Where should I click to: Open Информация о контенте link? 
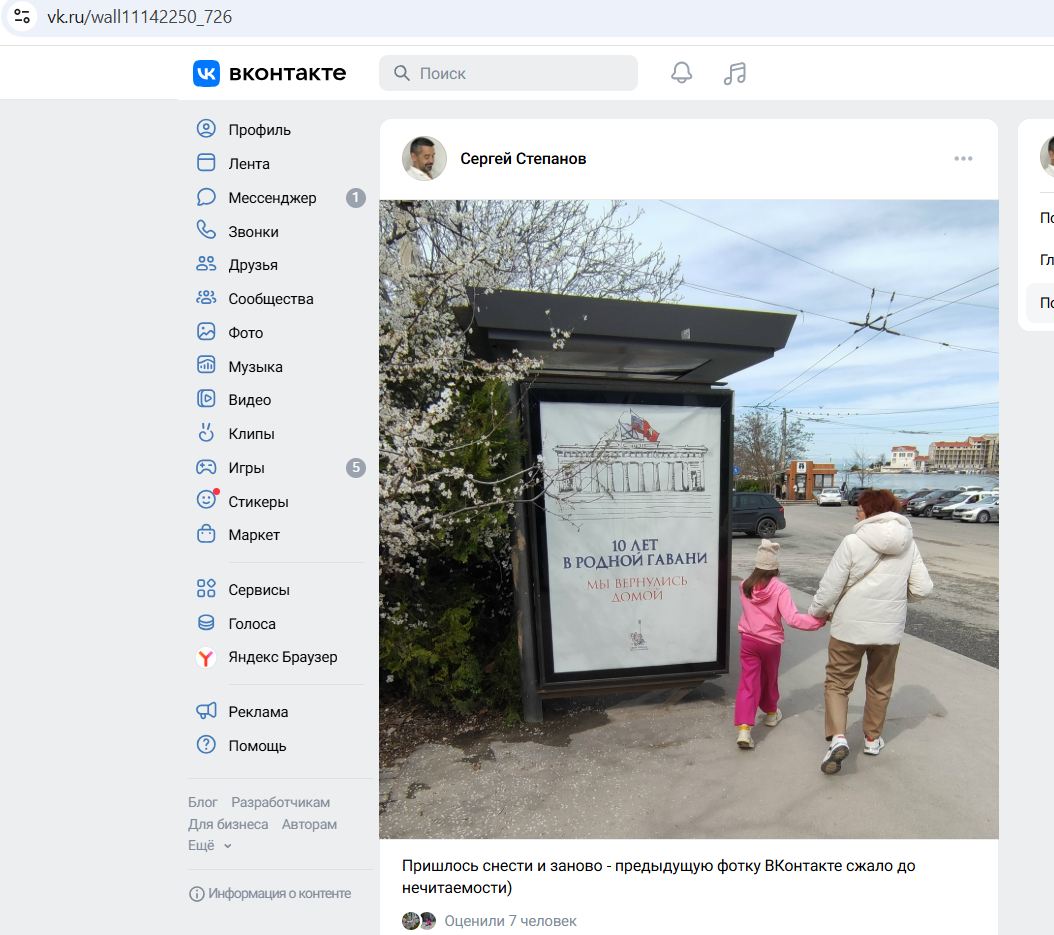coord(280,894)
